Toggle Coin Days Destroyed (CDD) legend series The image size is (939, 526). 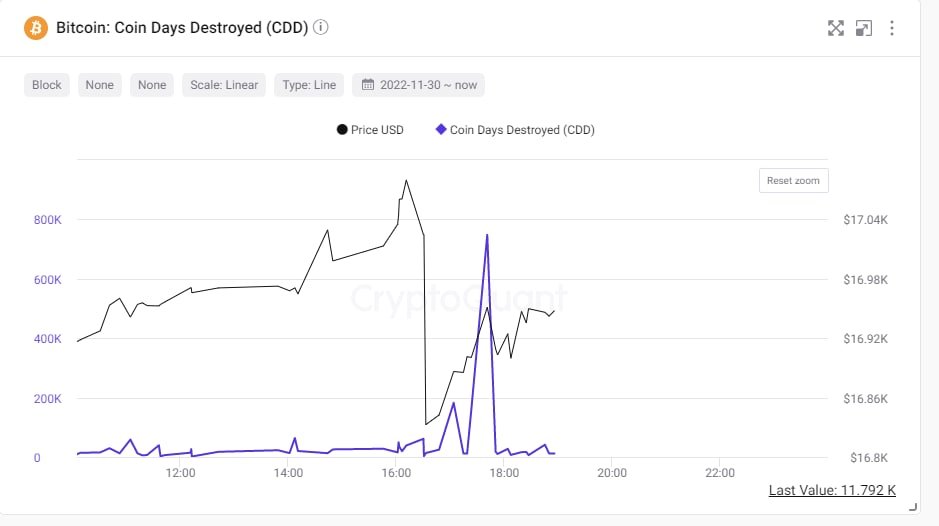515,130
